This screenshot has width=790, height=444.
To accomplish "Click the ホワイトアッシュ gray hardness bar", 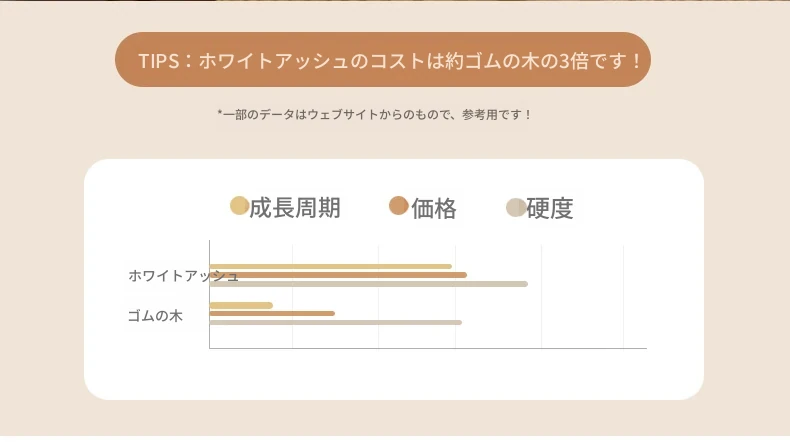I will tap(368, 284).
